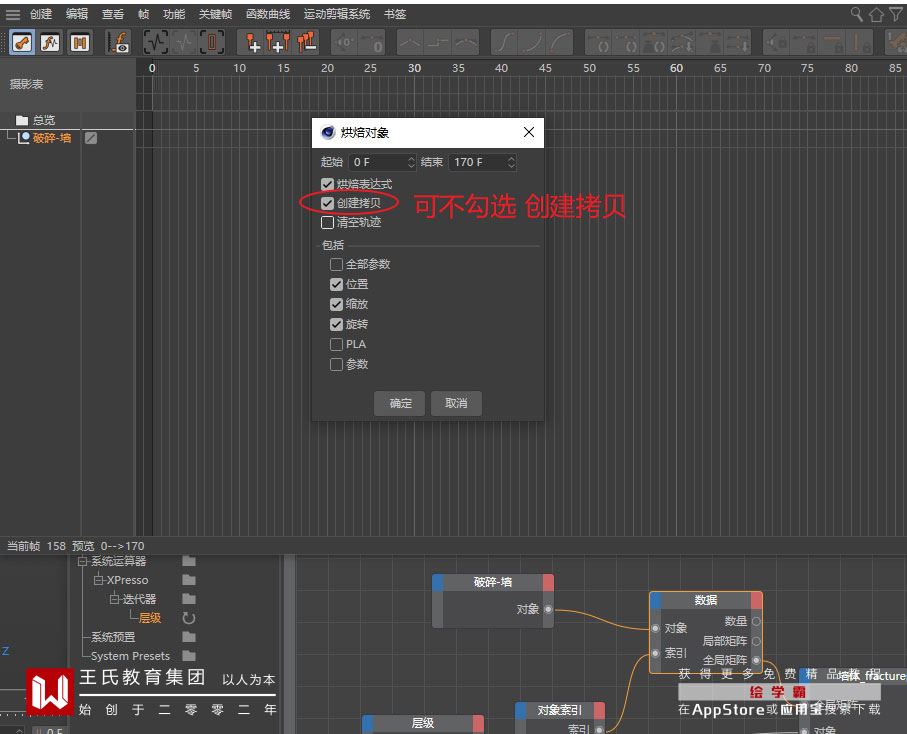Toggle 缩放 checkbox
This screenshot has width=907, height=734.
click(336, 304)
